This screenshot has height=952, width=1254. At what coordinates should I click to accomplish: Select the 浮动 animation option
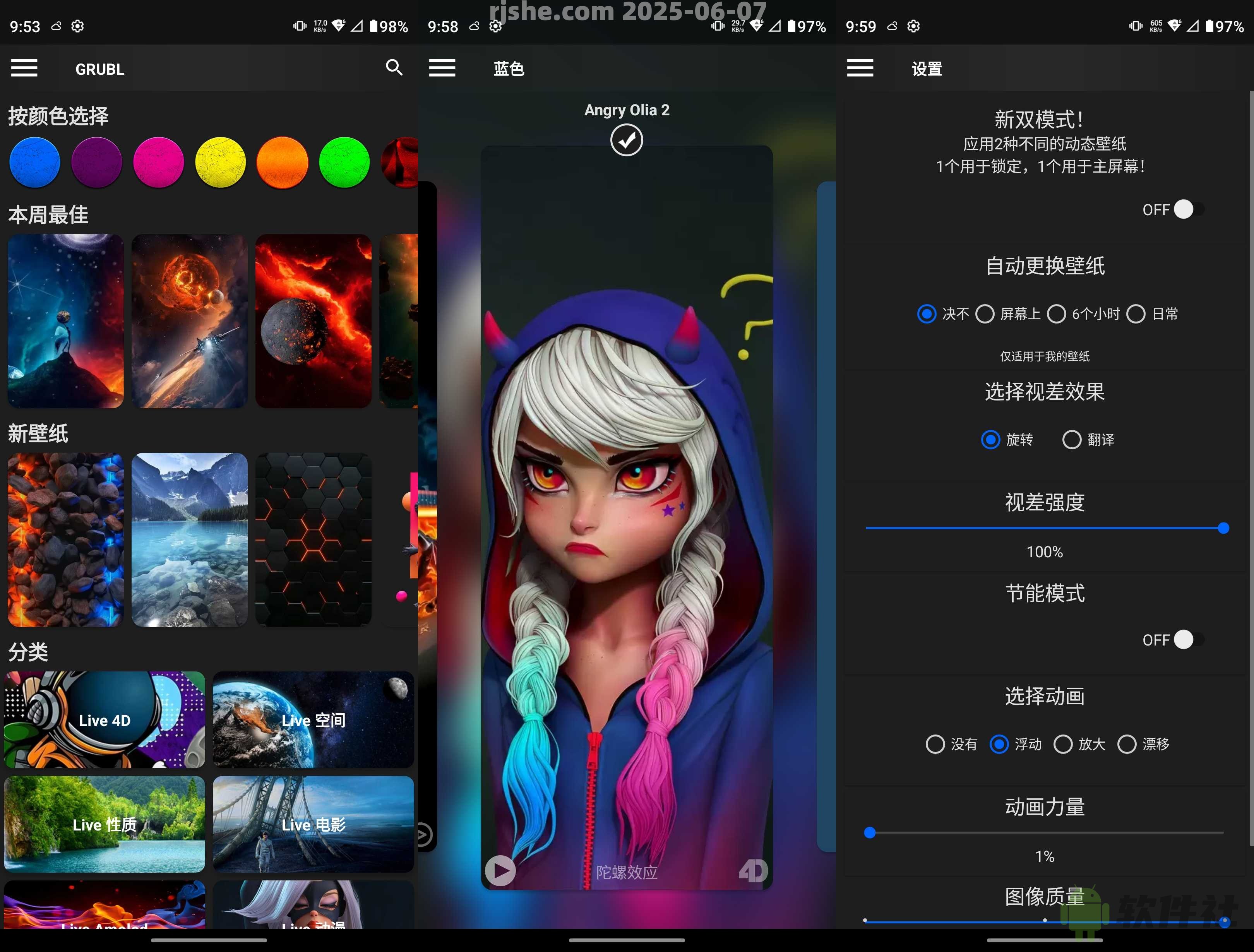tap(999, 745)
